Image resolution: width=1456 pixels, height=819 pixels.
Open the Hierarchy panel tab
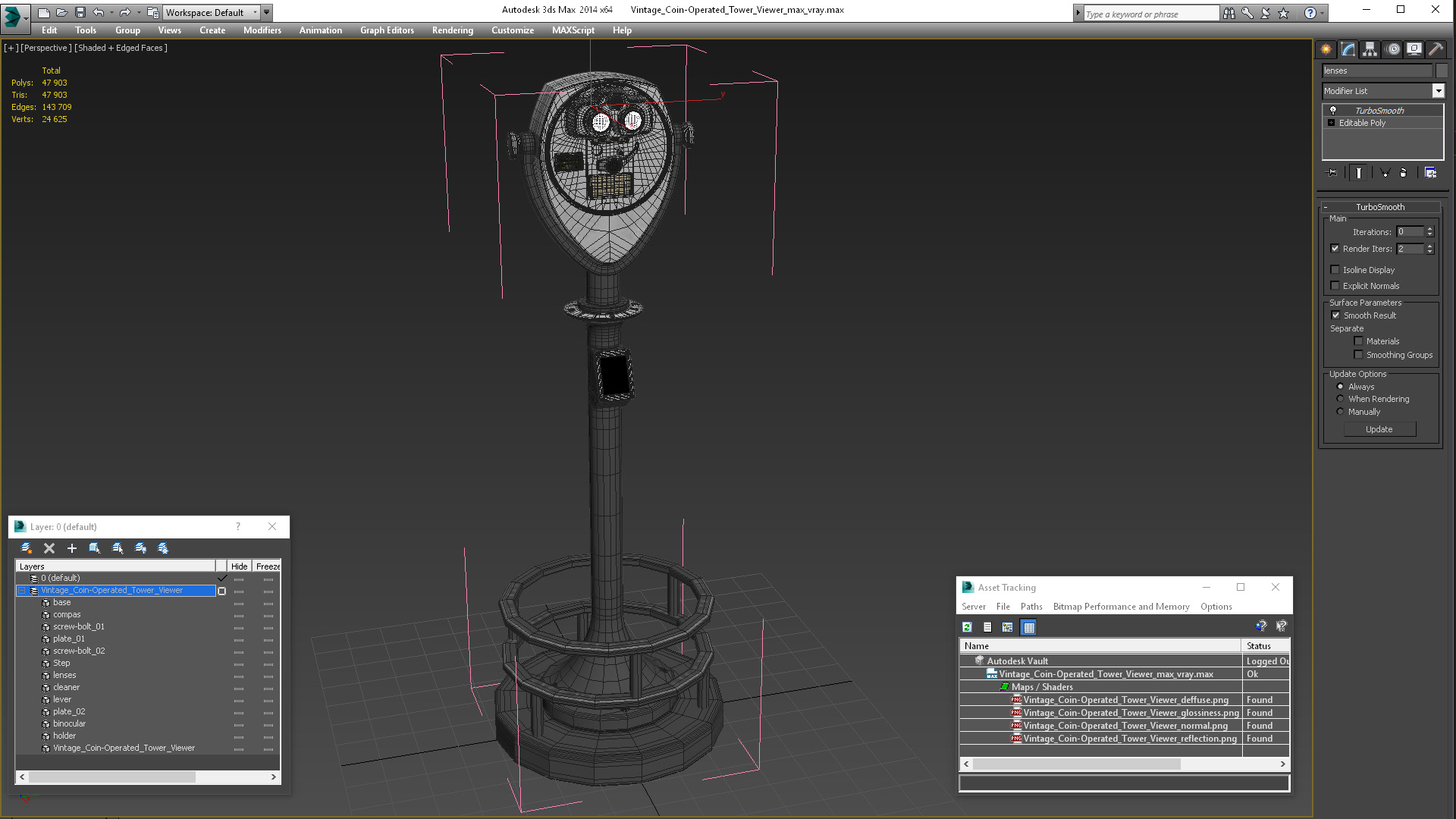click(1370, 49)
